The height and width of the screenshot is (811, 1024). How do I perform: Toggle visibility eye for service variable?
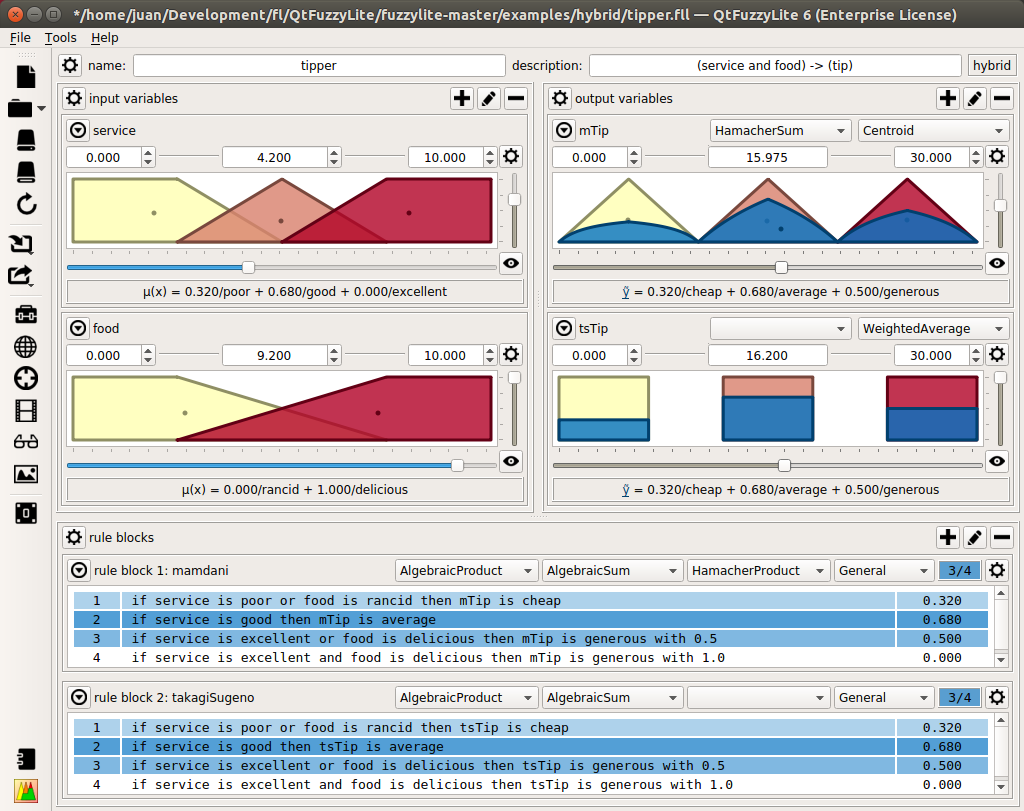coord(511,263)
